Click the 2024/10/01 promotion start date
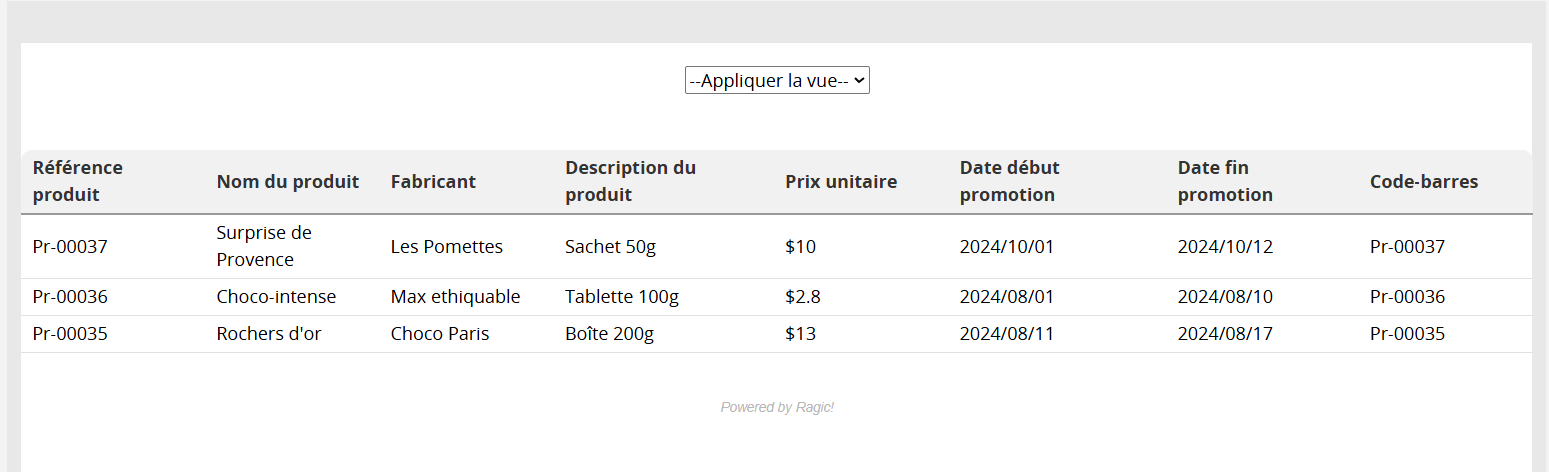This screenshot has height=472, width=1549. [1007, 246]
